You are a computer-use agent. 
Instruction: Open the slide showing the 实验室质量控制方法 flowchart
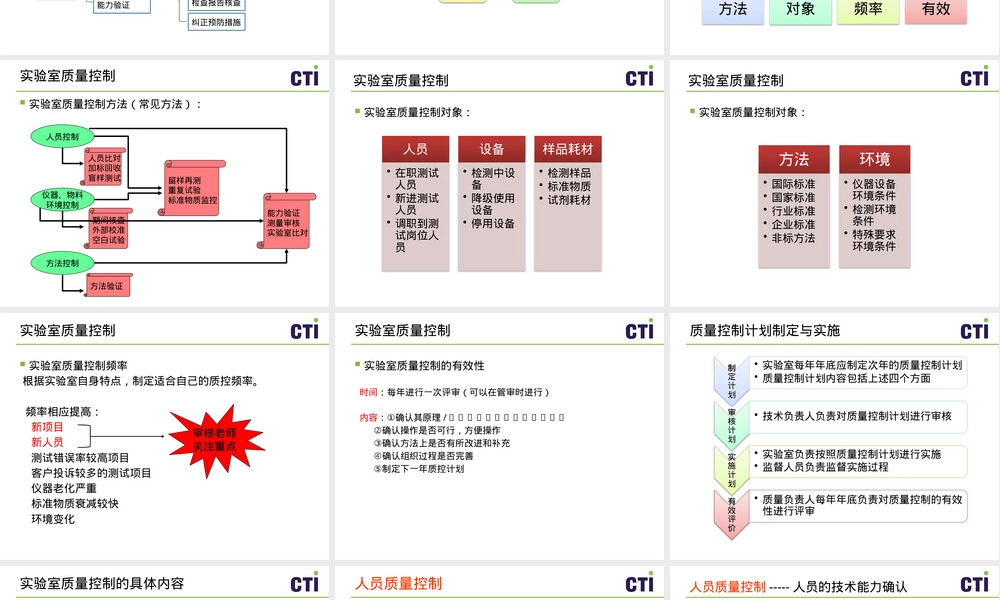pos(165,184)
